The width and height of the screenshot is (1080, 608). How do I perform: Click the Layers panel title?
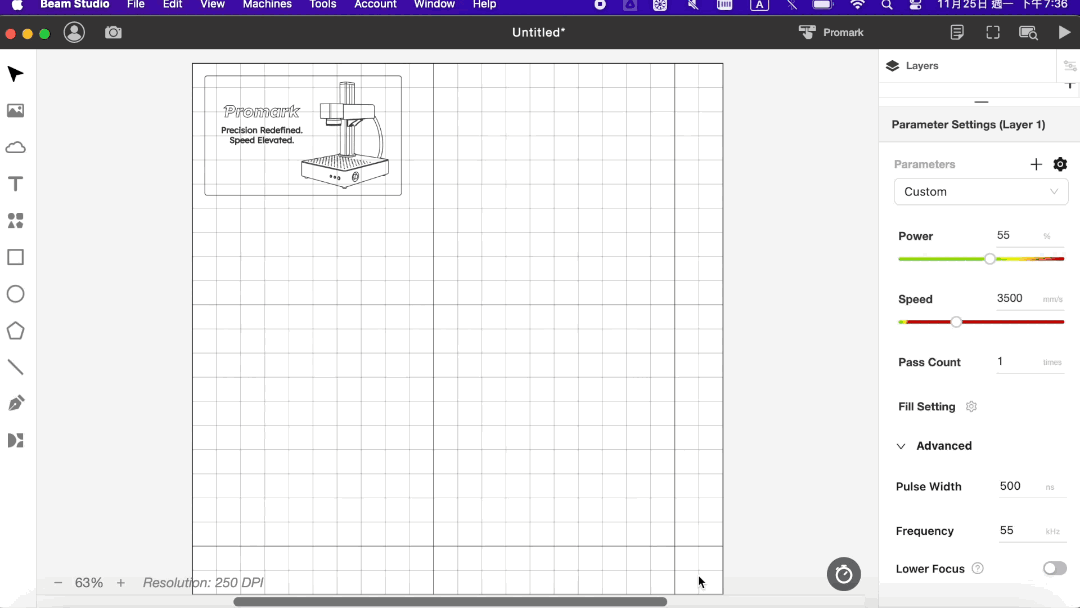(922, 65)
